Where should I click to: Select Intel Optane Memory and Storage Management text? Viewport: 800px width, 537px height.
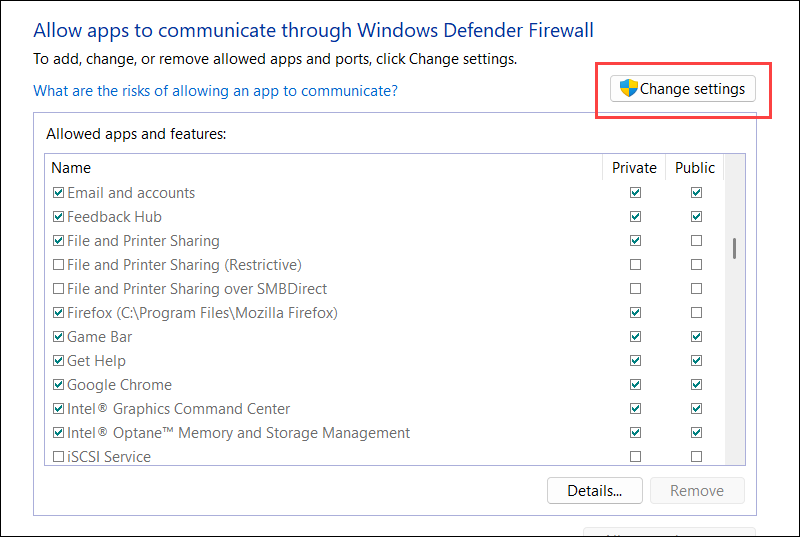[x=238, y=432]
